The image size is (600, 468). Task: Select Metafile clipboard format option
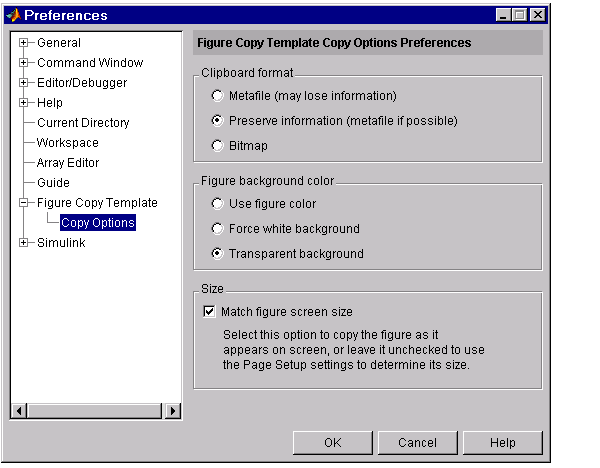point(218,96)
